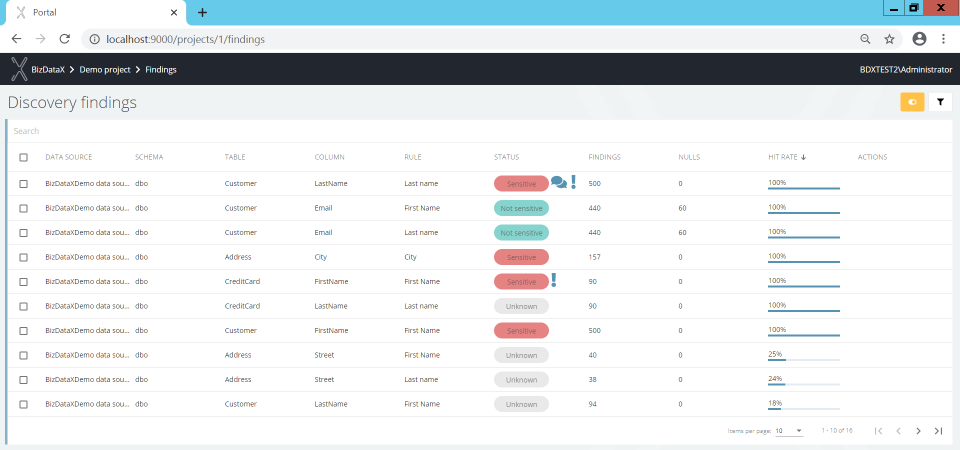The height and width of the screenshot is (450, 960).
Task: Check the CreditCard LastName row checkbox
Action: 23,306
